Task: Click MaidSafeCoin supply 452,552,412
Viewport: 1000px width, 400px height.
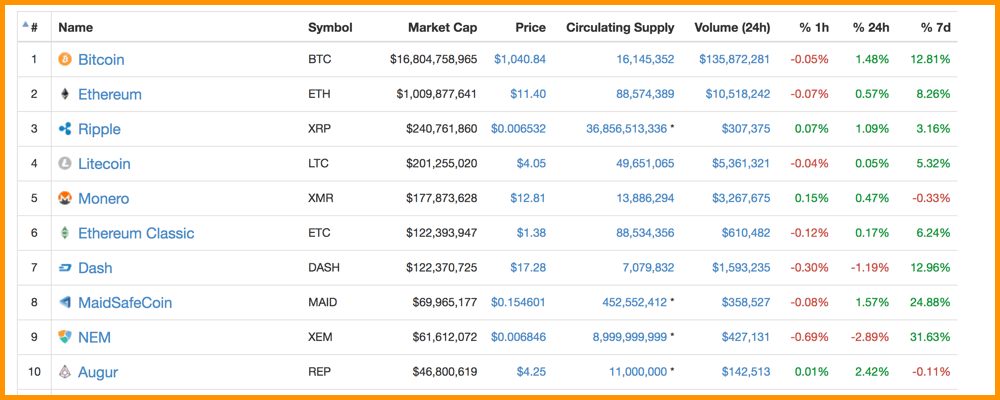Action: (x=635, y=302)
